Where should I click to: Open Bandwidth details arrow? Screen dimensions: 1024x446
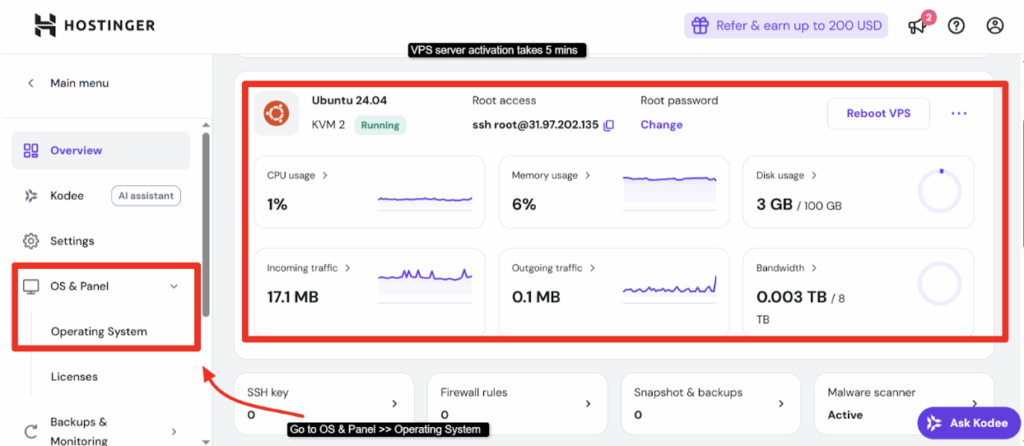[x=814, y=268]
